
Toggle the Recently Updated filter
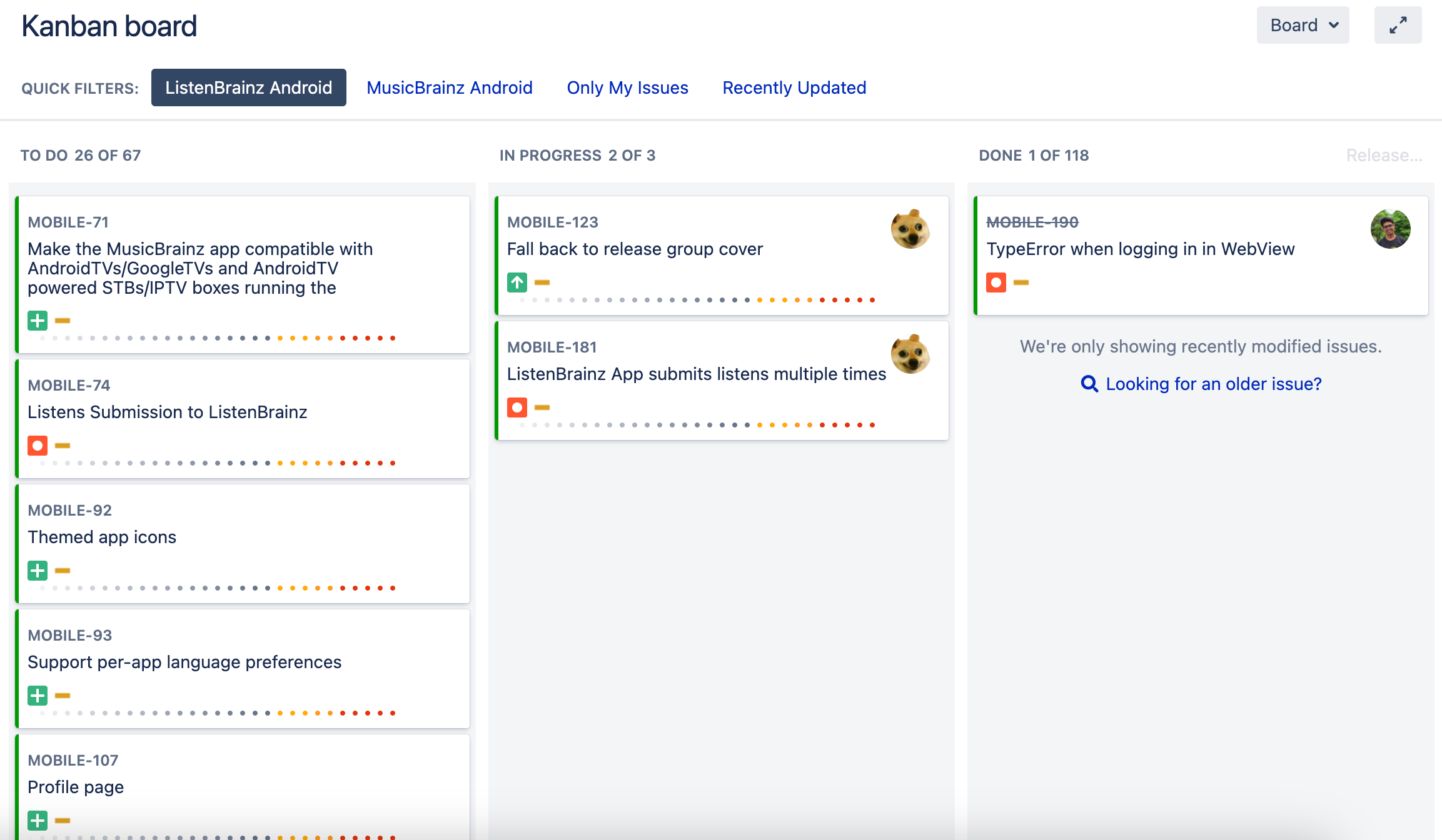[794, 87]
